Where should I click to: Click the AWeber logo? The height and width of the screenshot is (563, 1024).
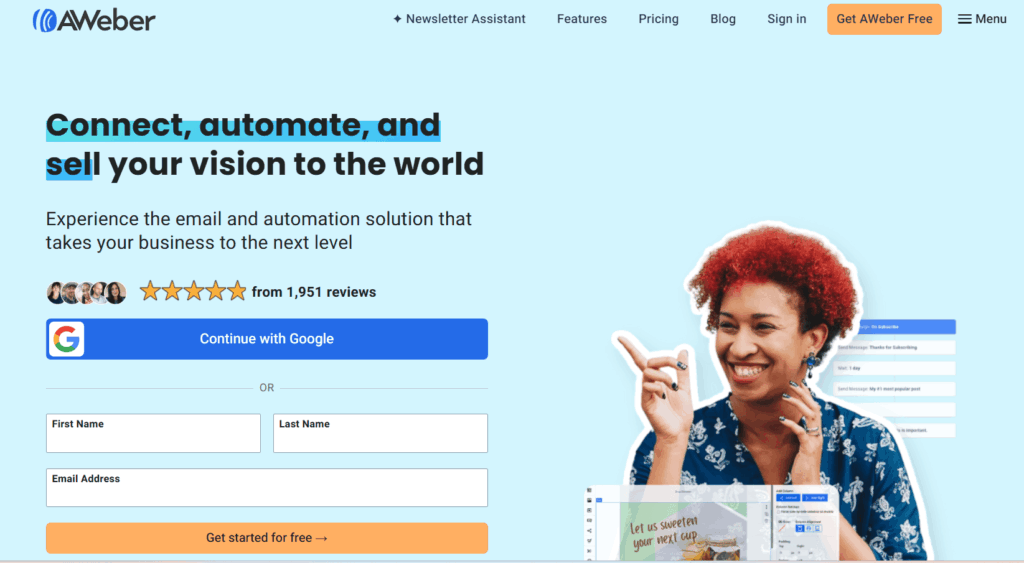[x=94, y=20]
